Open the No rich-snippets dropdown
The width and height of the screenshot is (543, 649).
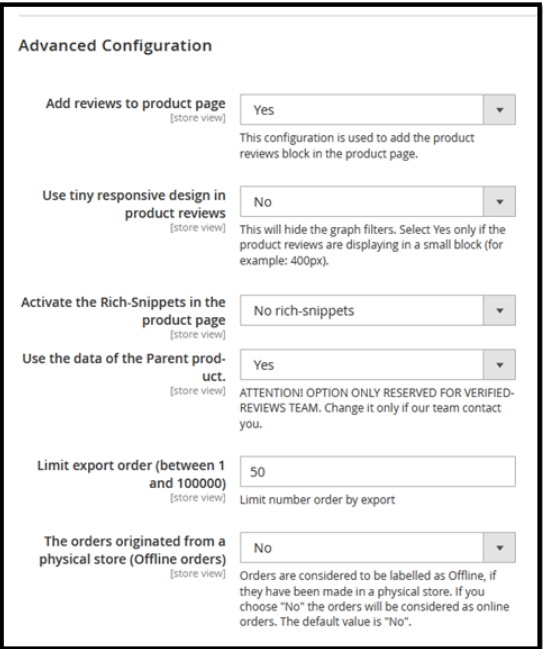click(377, 310)
